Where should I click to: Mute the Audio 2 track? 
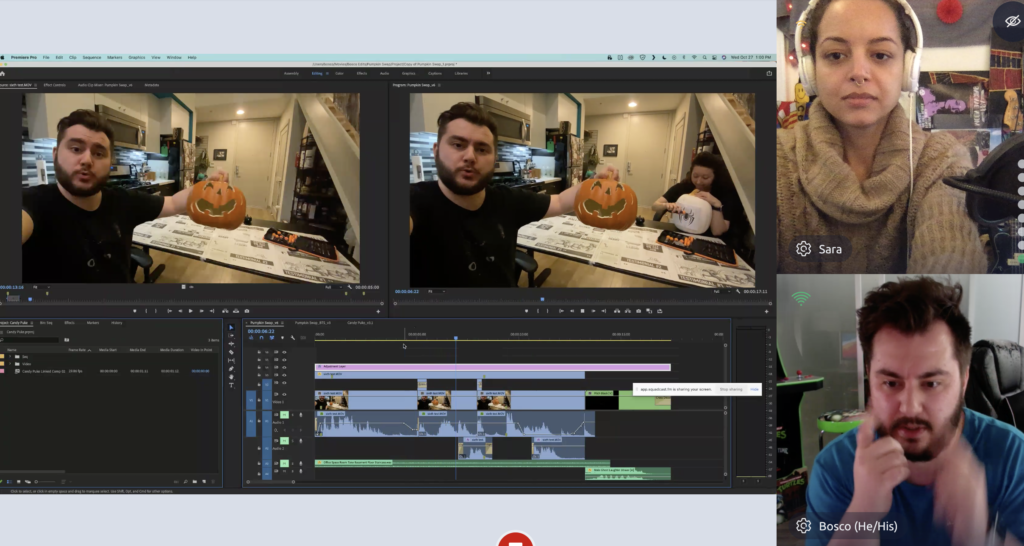point(284,441)
